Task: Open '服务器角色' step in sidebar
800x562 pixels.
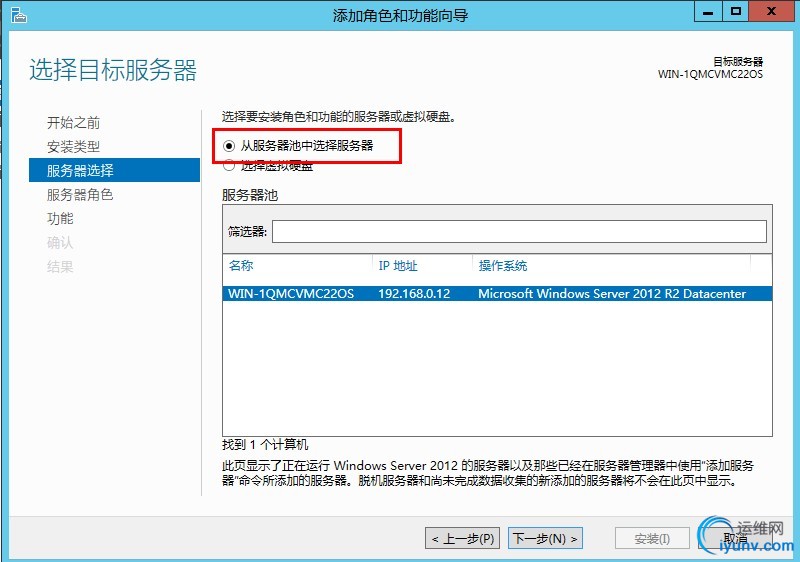Action: 80,194
